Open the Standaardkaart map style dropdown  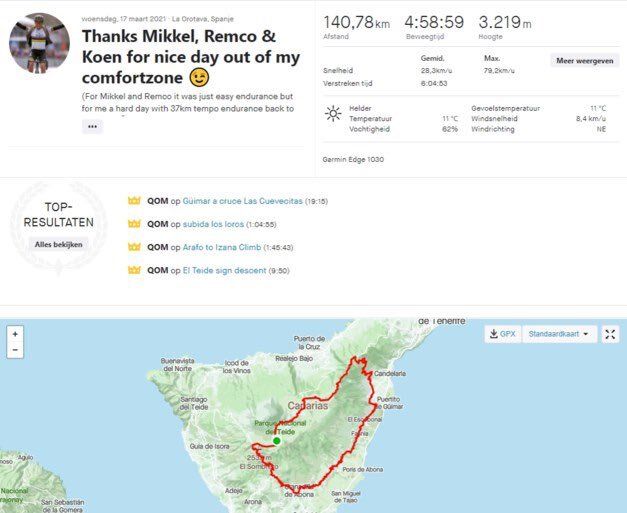pyautogui.click(x=559, y=334)
